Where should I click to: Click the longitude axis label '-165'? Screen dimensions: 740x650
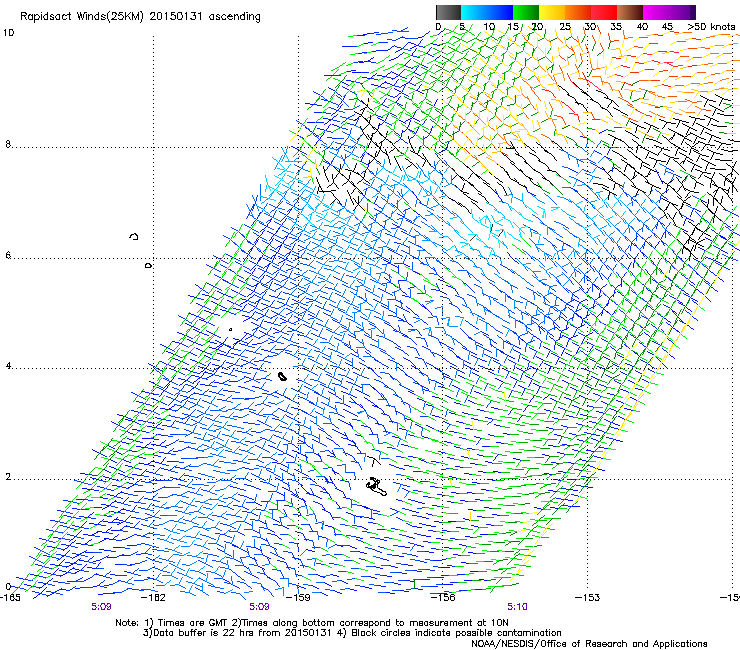click(10, 597)
